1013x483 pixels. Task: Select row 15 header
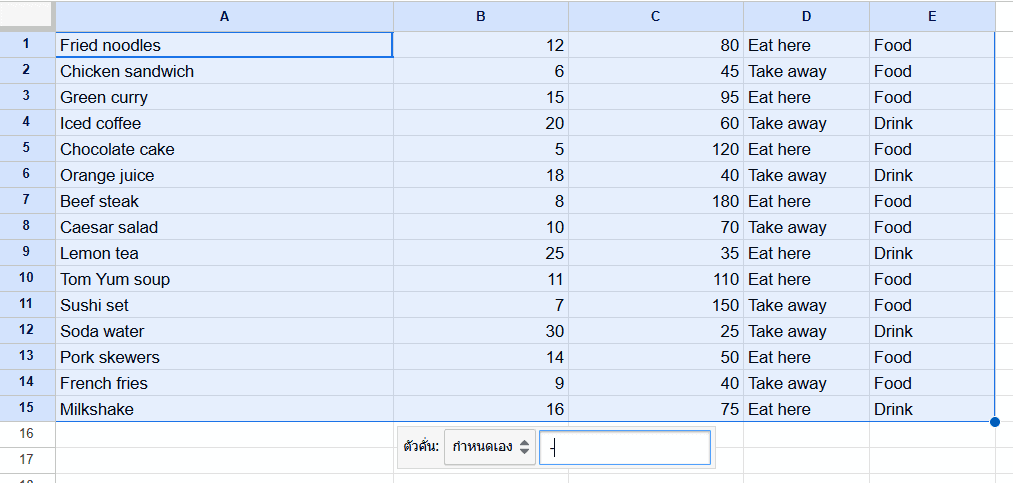click(27, 409)
